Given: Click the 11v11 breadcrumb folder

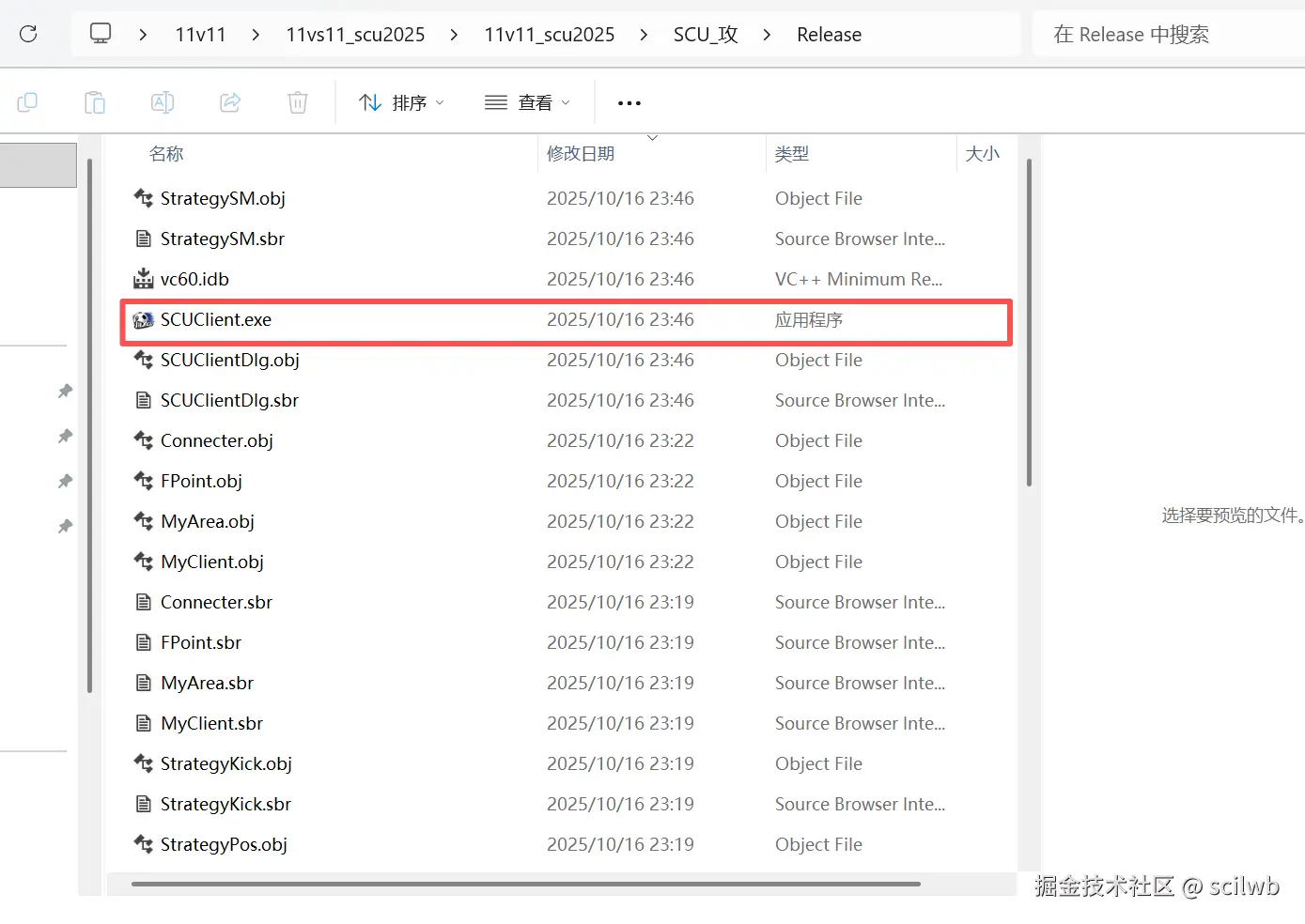Looking at the screenshot, I should (200, 35).
